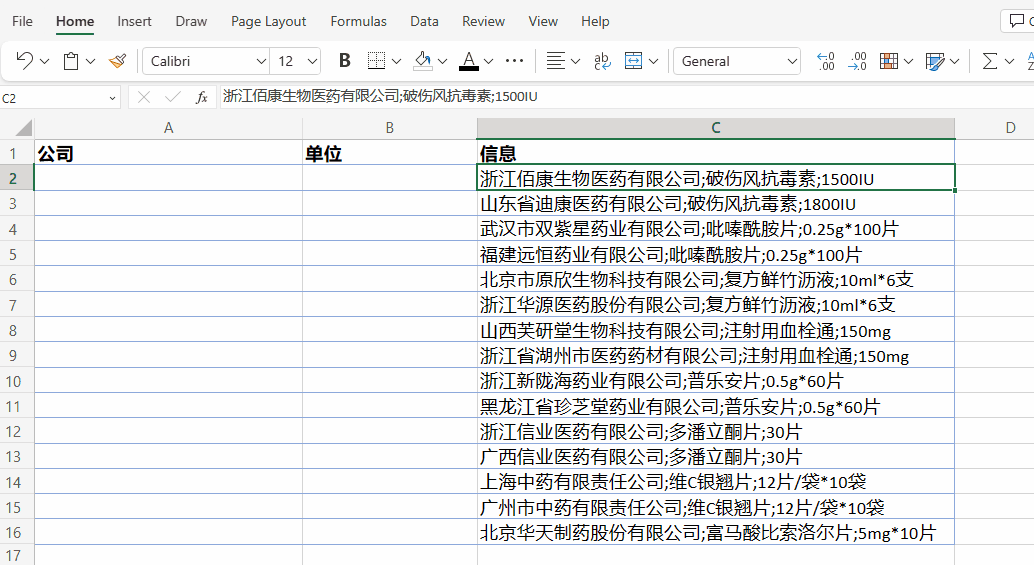This screenshot has width=1034, height=565.
Task: Expand the Borders options arrow
Action: pos(396,61)
